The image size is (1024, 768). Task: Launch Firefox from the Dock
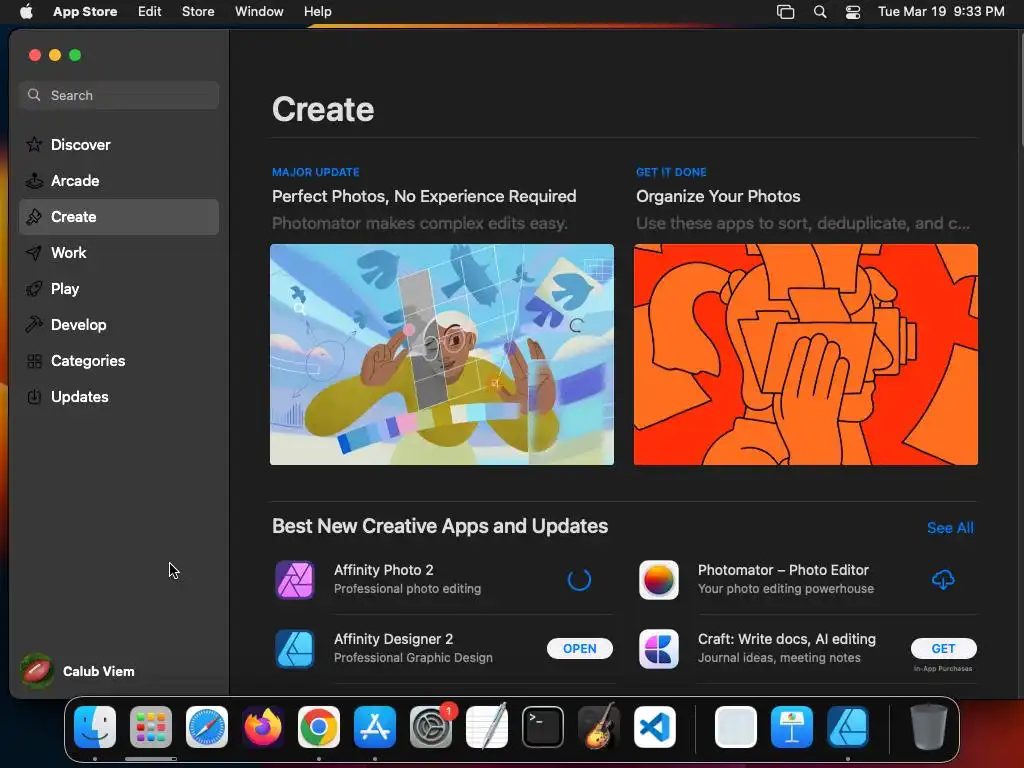click(263, 727)
